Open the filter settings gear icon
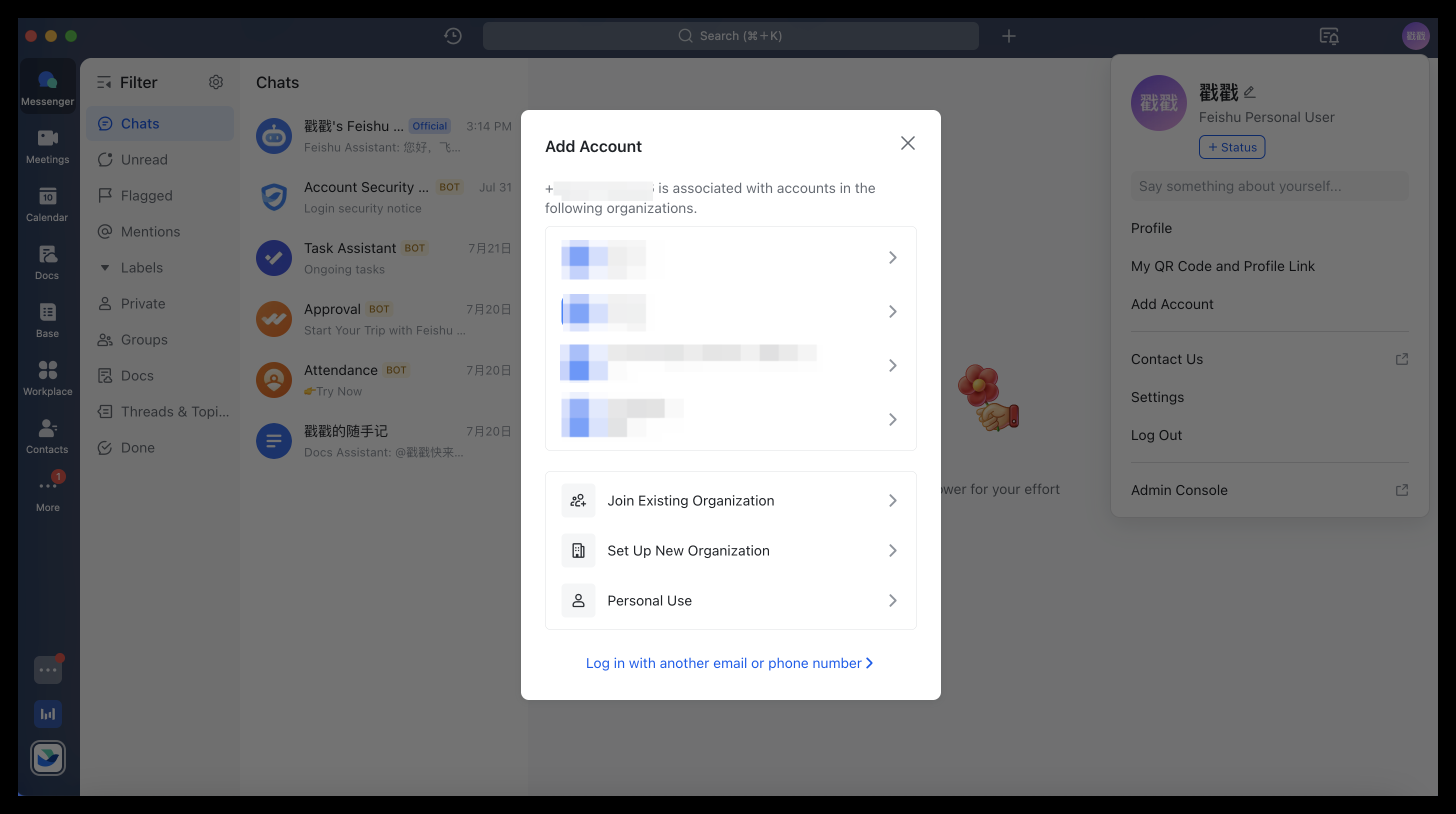 point(216,82)
